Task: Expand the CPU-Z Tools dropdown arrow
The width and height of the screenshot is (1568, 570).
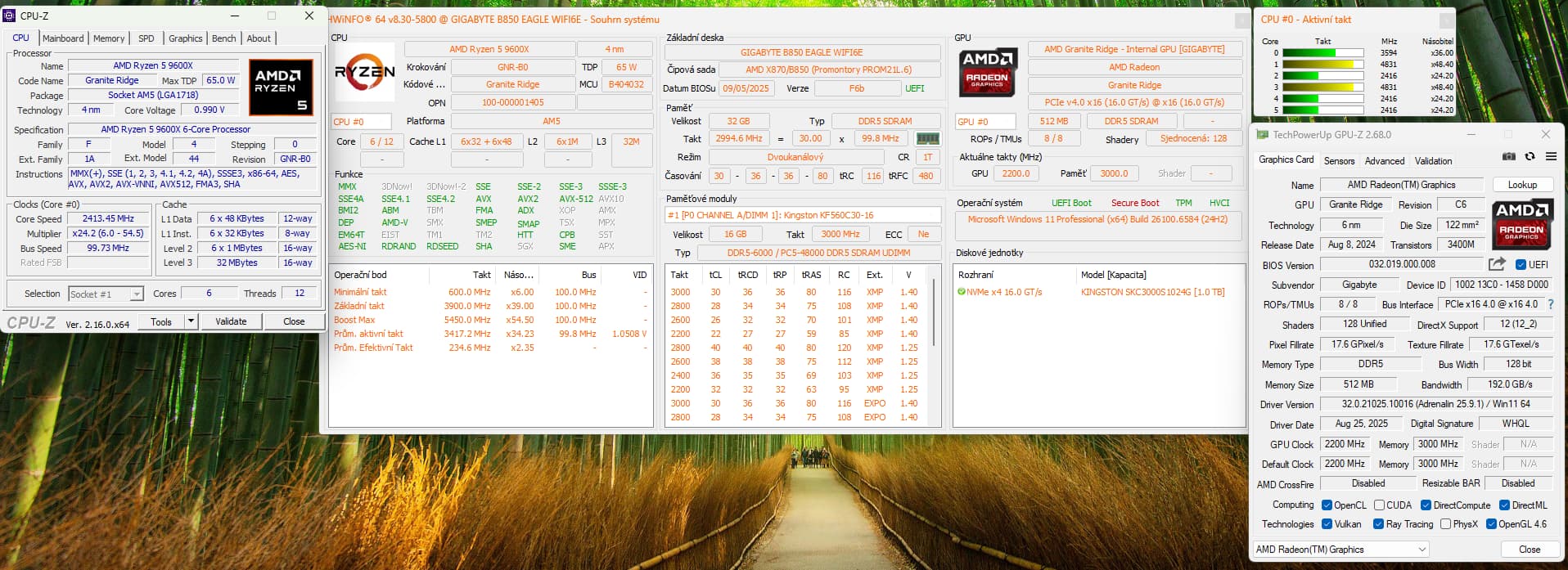Action: (x=191, y=321)
